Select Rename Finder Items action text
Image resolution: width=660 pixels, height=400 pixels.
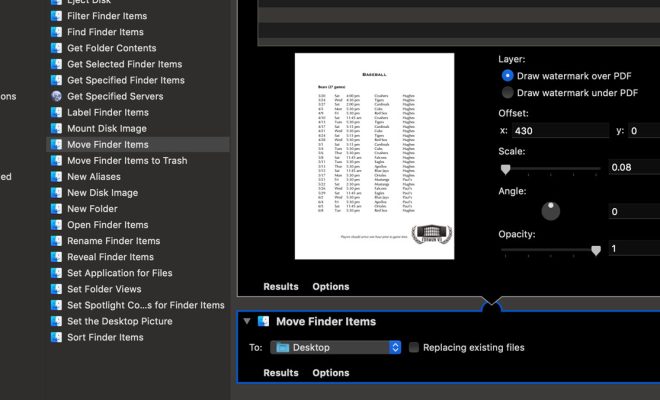coord(114,241)
